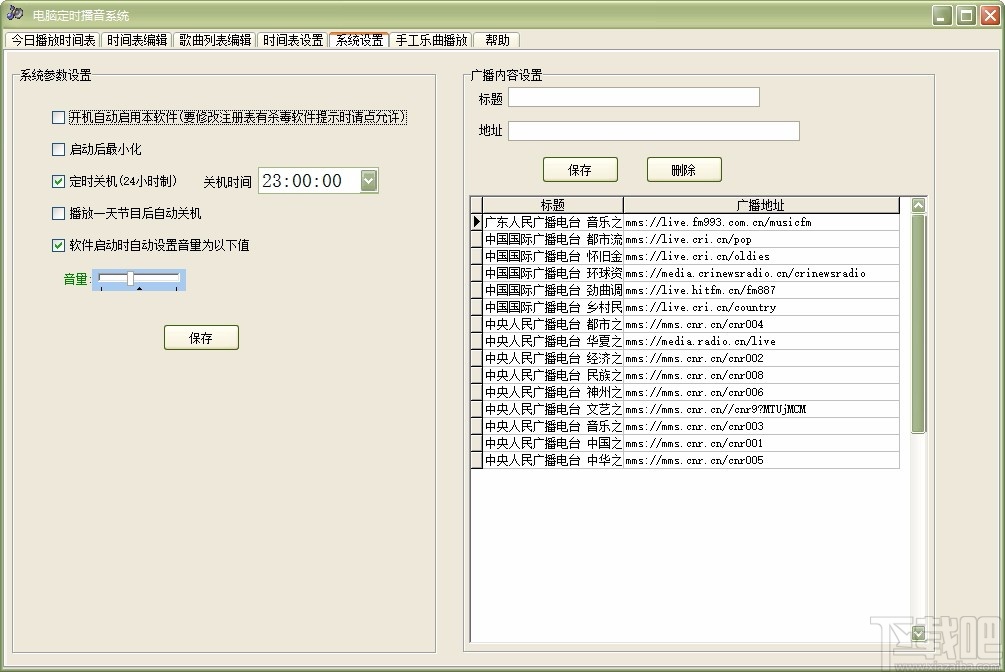
Task: Click 保存 in 广播内容设置 panel
Action: click(580, 169)
